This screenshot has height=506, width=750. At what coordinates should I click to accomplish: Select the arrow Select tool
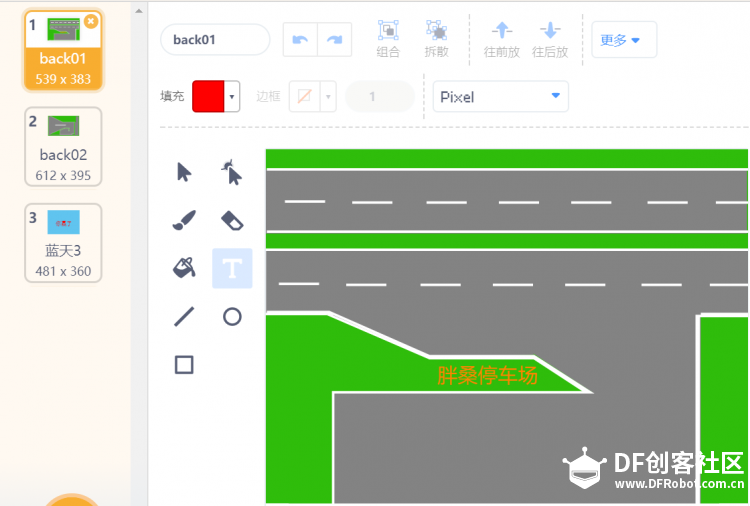184,172
